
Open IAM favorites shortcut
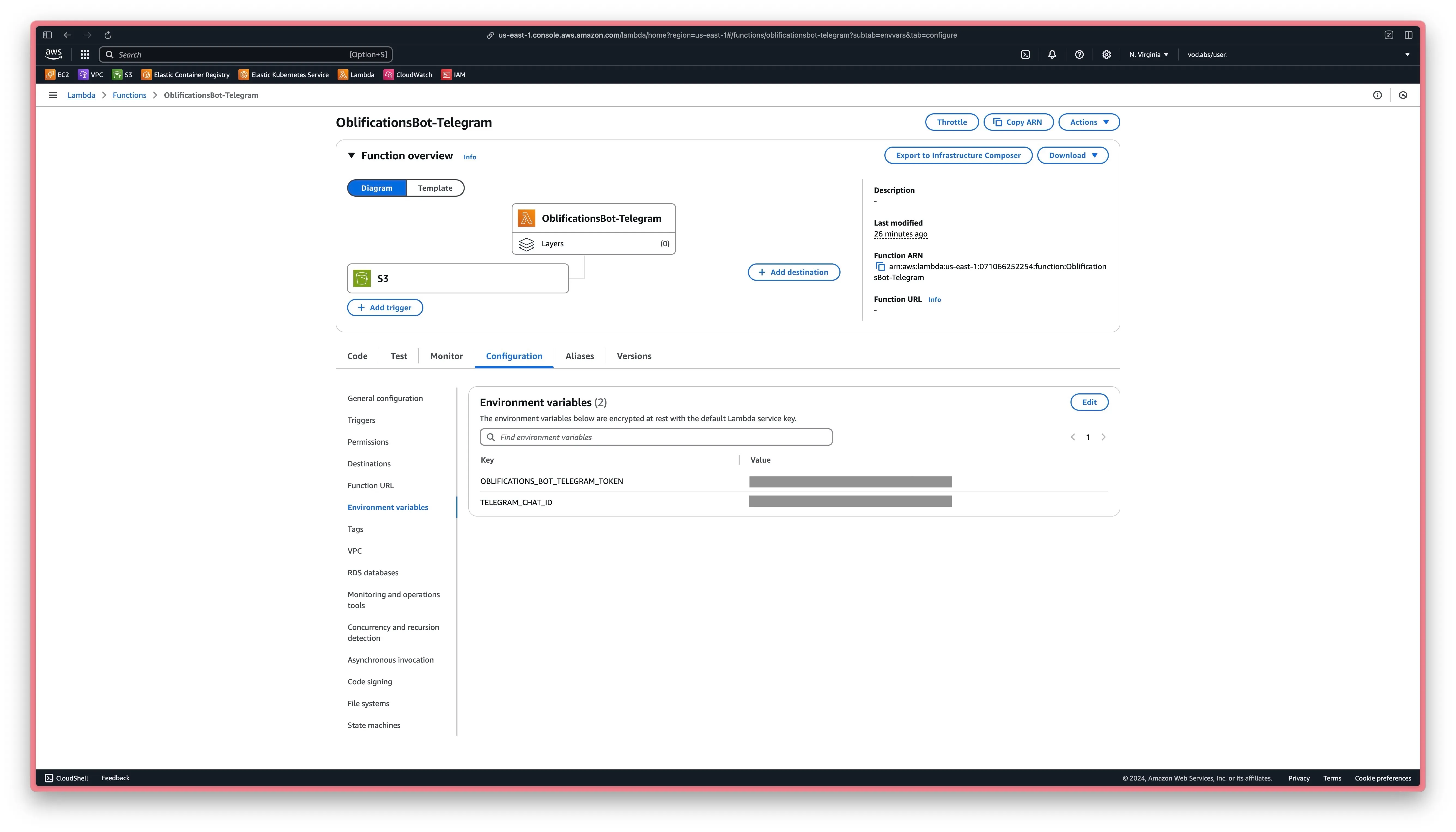click(x=454, y=74)
